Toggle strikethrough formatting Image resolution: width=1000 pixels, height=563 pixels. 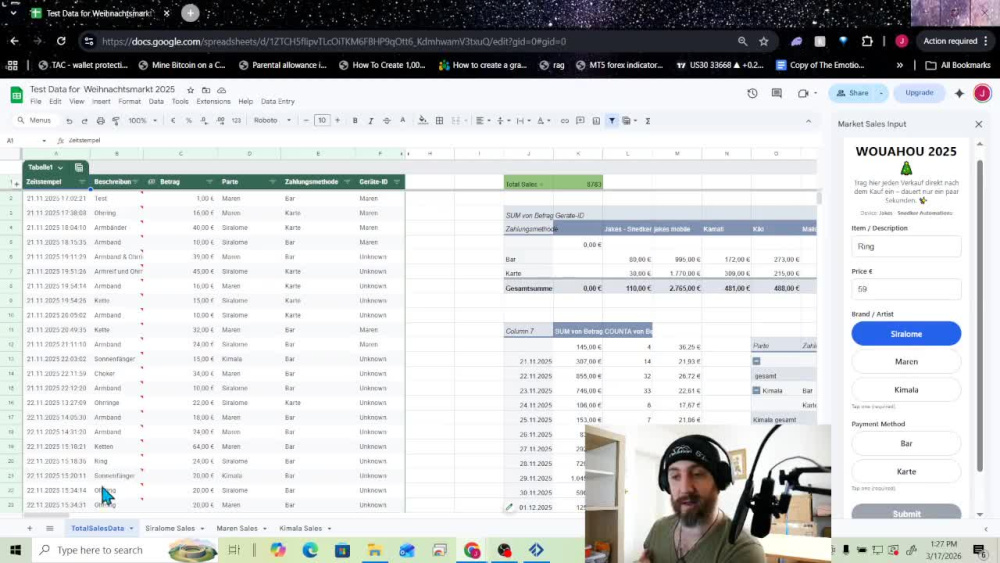tap(386, 121)
